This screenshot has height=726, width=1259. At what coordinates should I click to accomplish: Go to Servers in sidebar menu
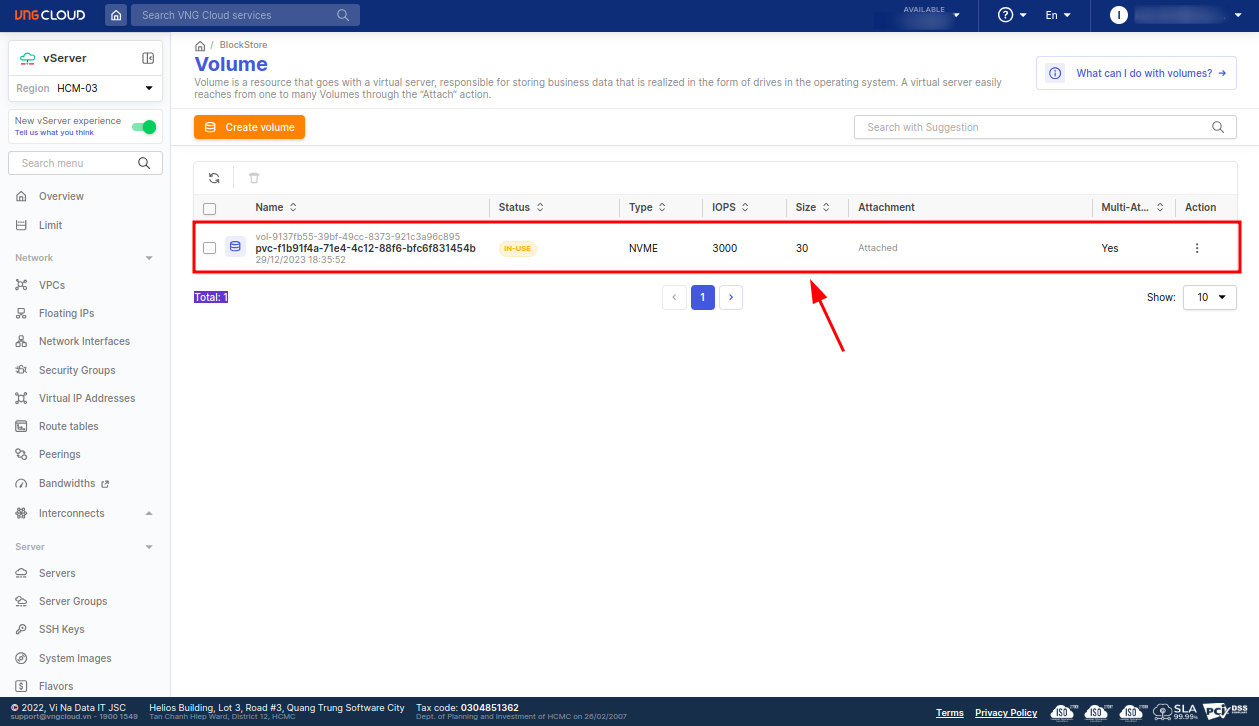pos(57,573)
